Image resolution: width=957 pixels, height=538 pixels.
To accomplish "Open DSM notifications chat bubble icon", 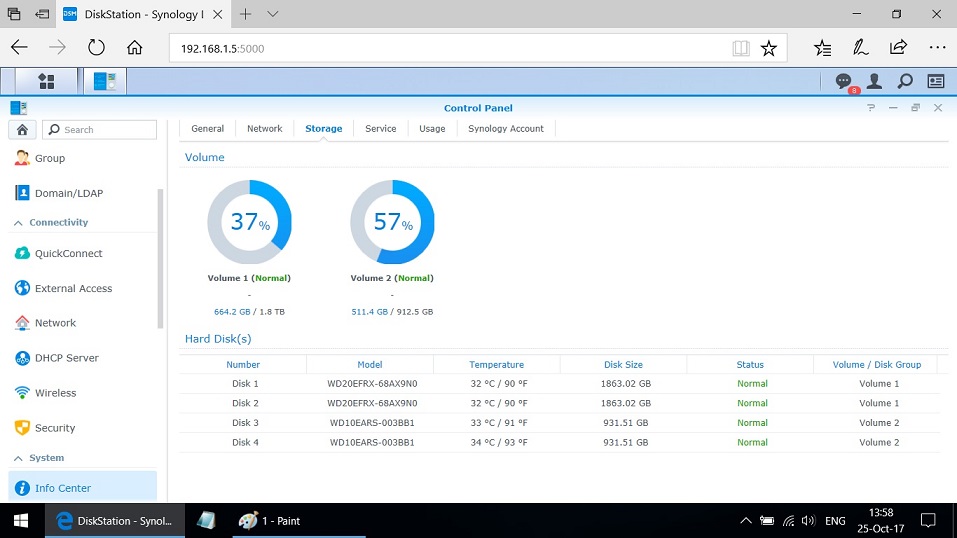I will (x=843, y=81).
